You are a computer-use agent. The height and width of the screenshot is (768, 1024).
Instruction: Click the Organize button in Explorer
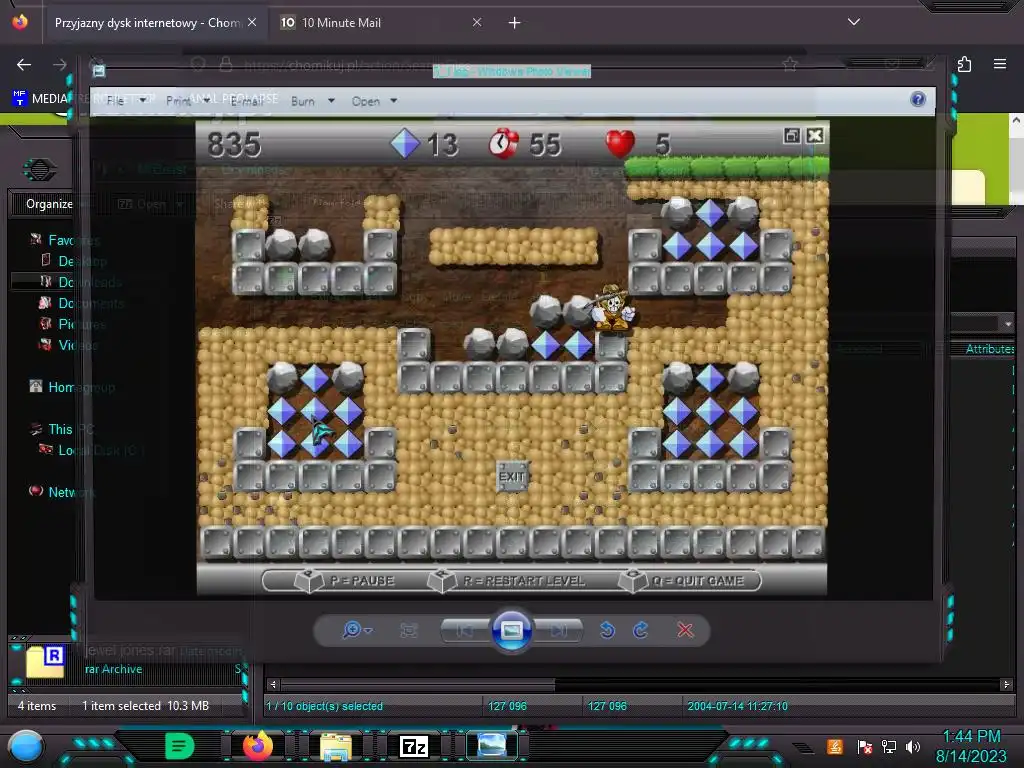(x=49, y=204)
